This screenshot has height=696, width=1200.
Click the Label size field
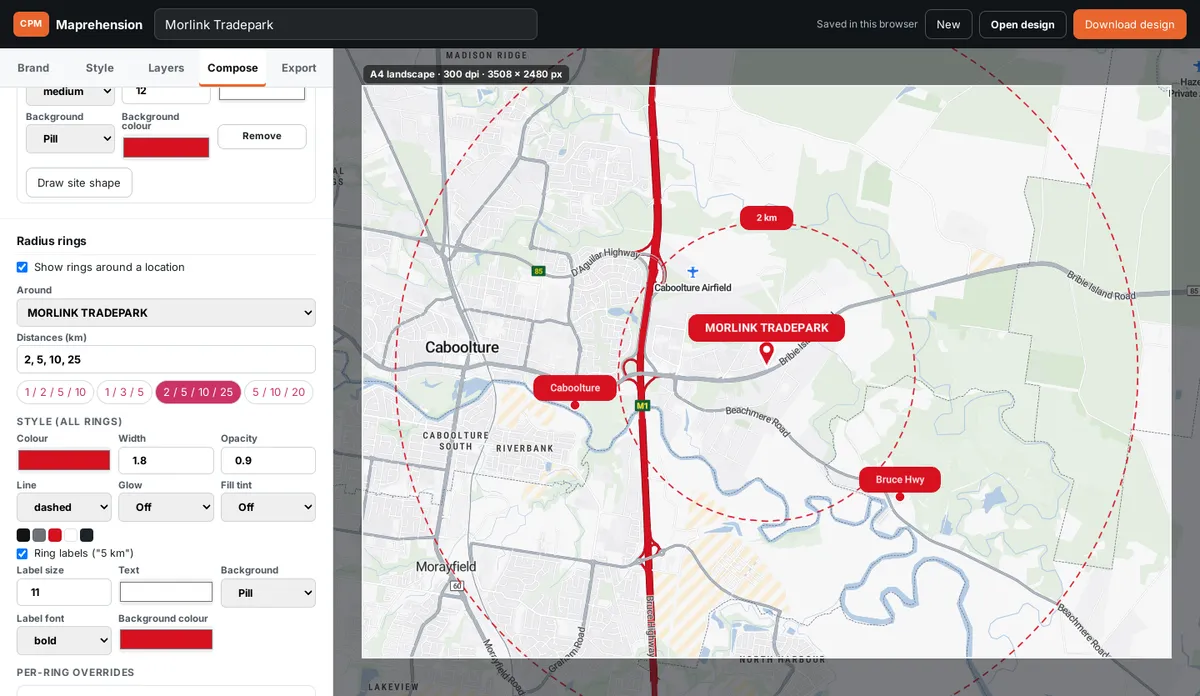click(x=64, y=592)
